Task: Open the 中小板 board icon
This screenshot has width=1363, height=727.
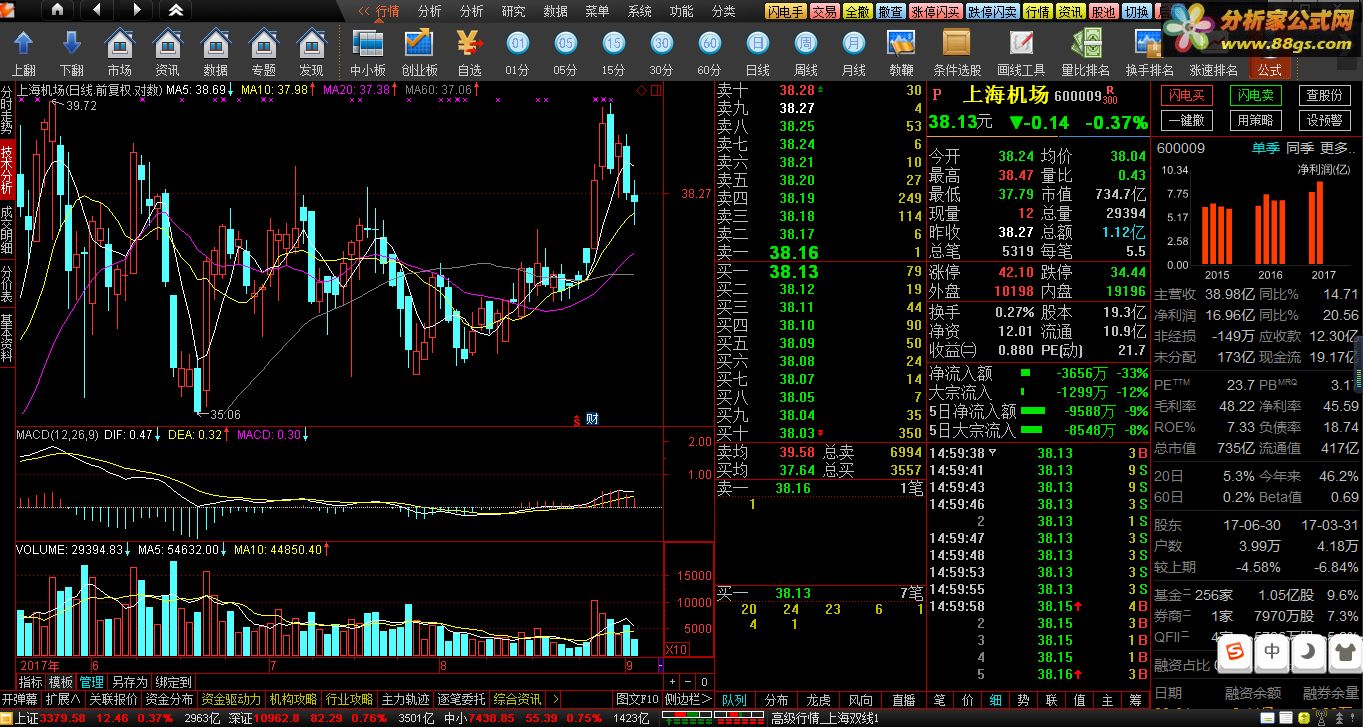Action: tap(368, 52)
